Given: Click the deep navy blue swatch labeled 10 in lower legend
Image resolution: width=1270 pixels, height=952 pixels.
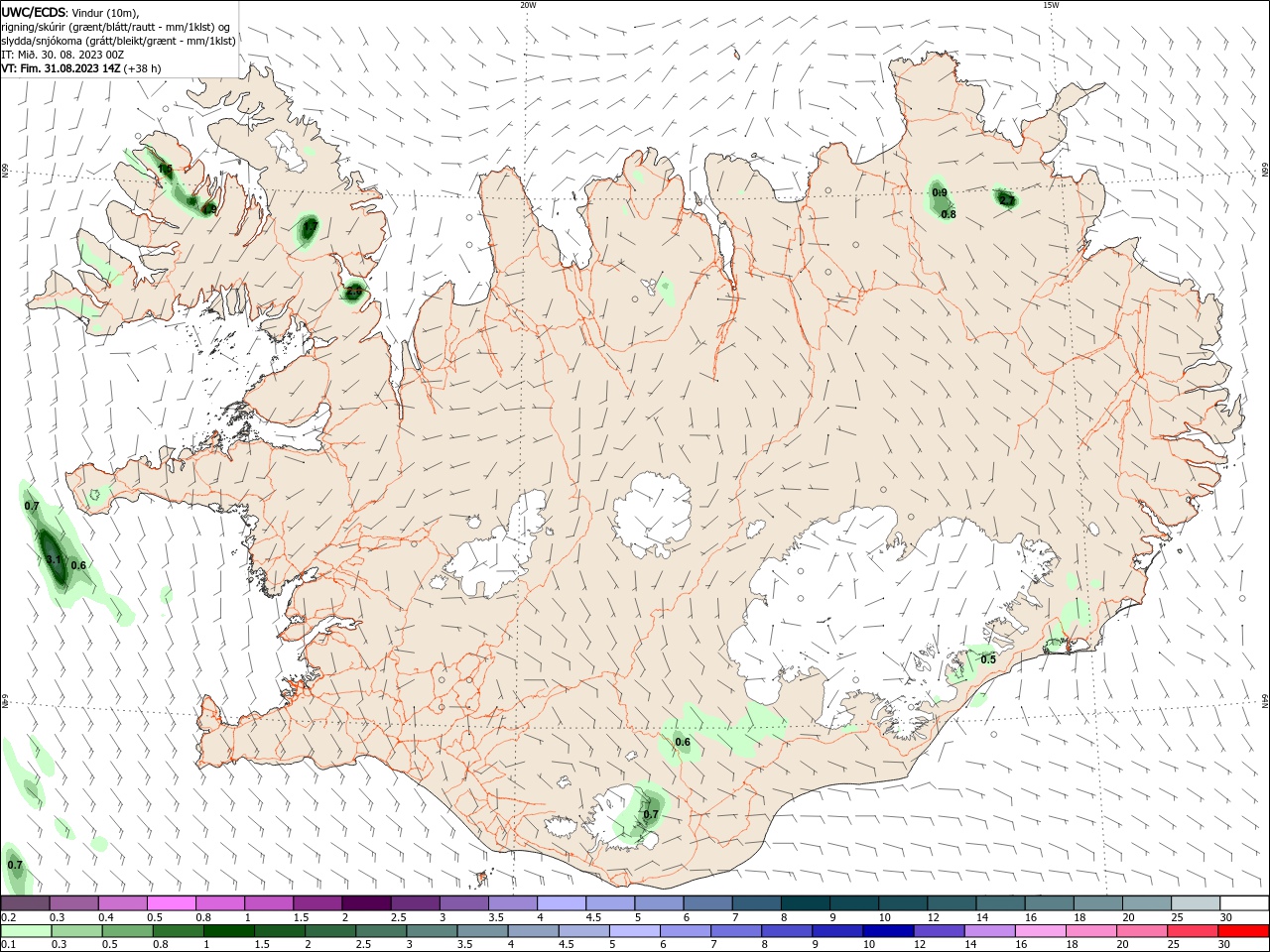Looking at the screenshot, I should (x=888, y=931).
